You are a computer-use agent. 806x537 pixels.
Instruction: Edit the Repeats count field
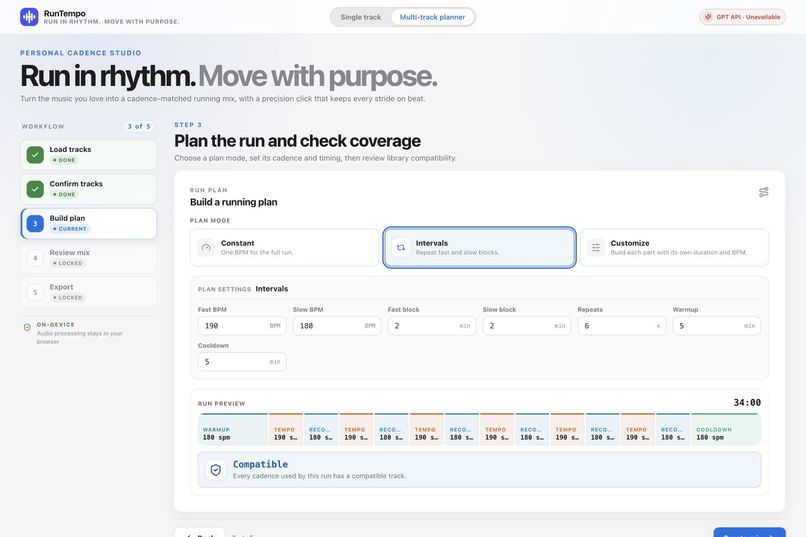pyautogui.click(x=621, y=326)
